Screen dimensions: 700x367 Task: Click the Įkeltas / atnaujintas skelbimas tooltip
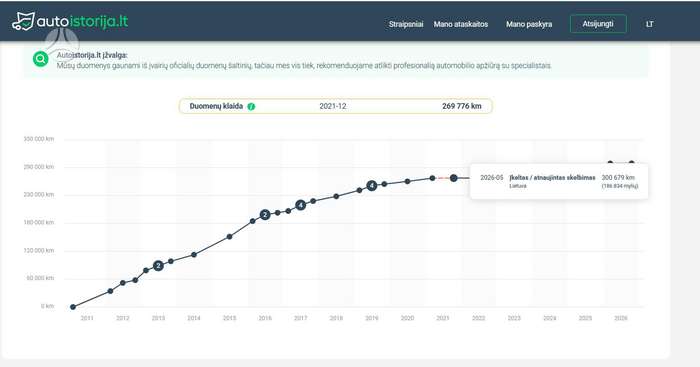point(559,181)
